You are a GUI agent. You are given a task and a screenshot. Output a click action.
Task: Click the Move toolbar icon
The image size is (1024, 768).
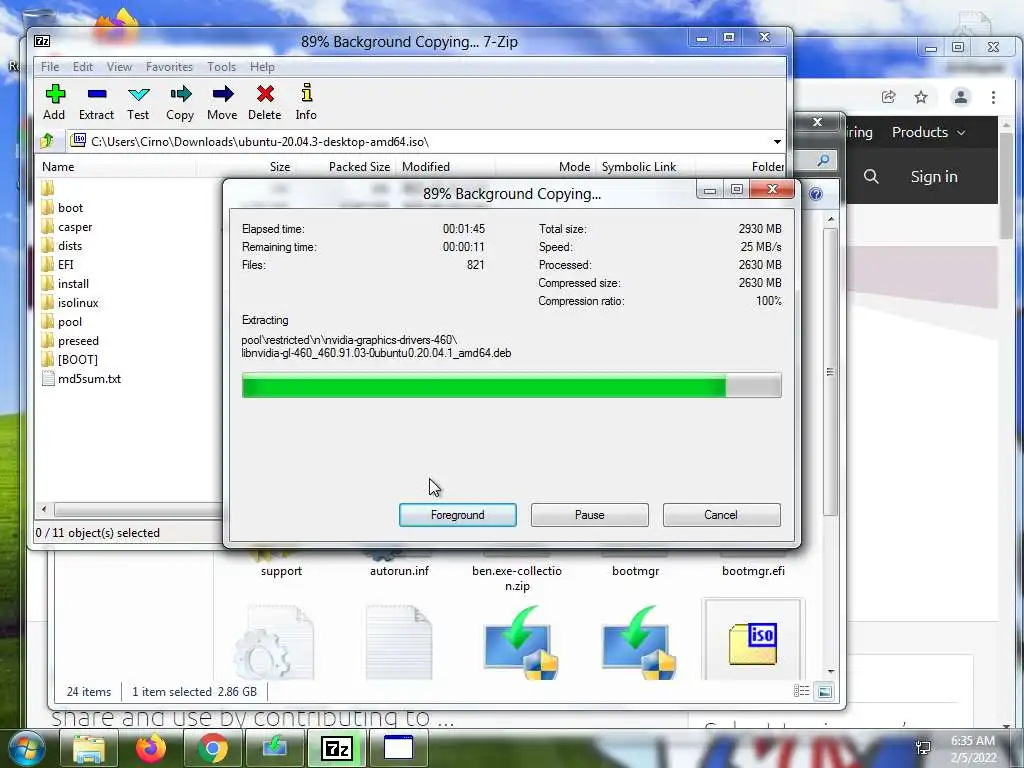[x=222, y=102]
